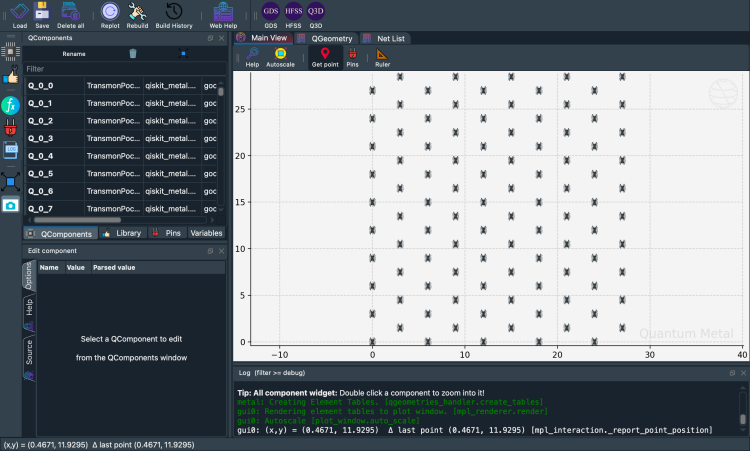The height and width of the screenshot is (451, 750).
Task: Select component row Q_0_3
Action: (x=121, y=139)
